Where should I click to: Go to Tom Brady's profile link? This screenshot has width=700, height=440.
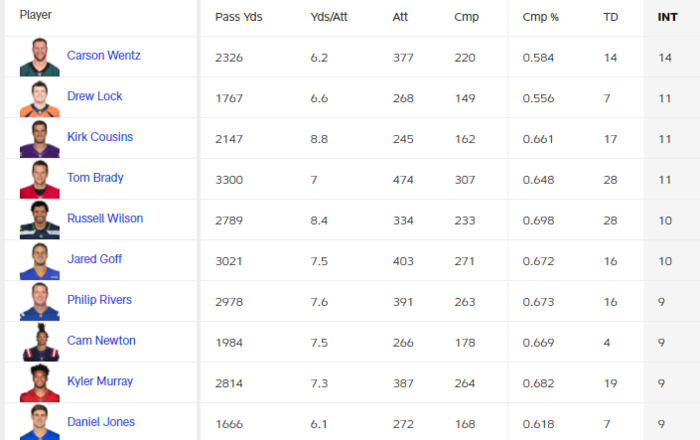coord(94,177)
